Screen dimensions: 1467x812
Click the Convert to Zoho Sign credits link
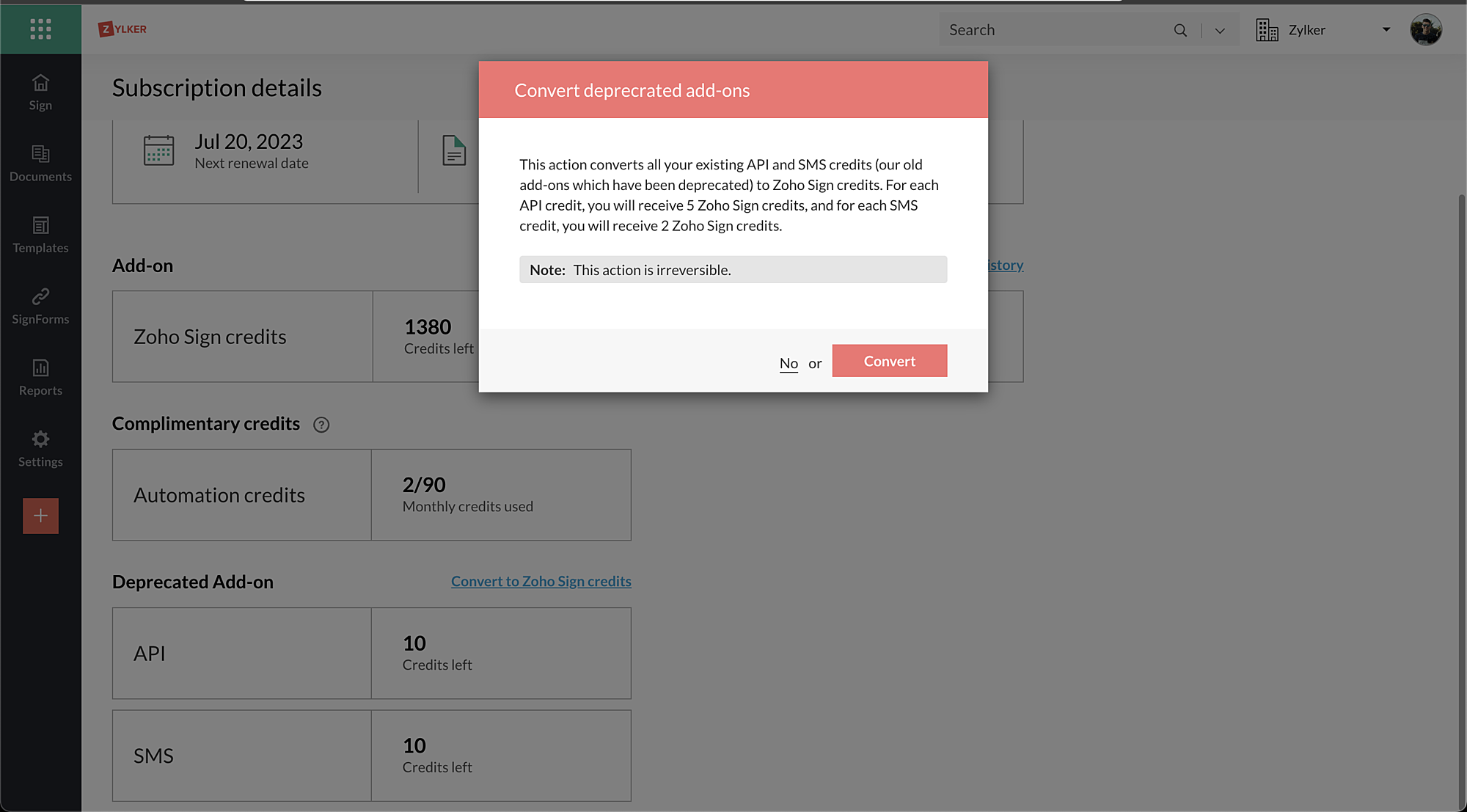pos(541,581)
